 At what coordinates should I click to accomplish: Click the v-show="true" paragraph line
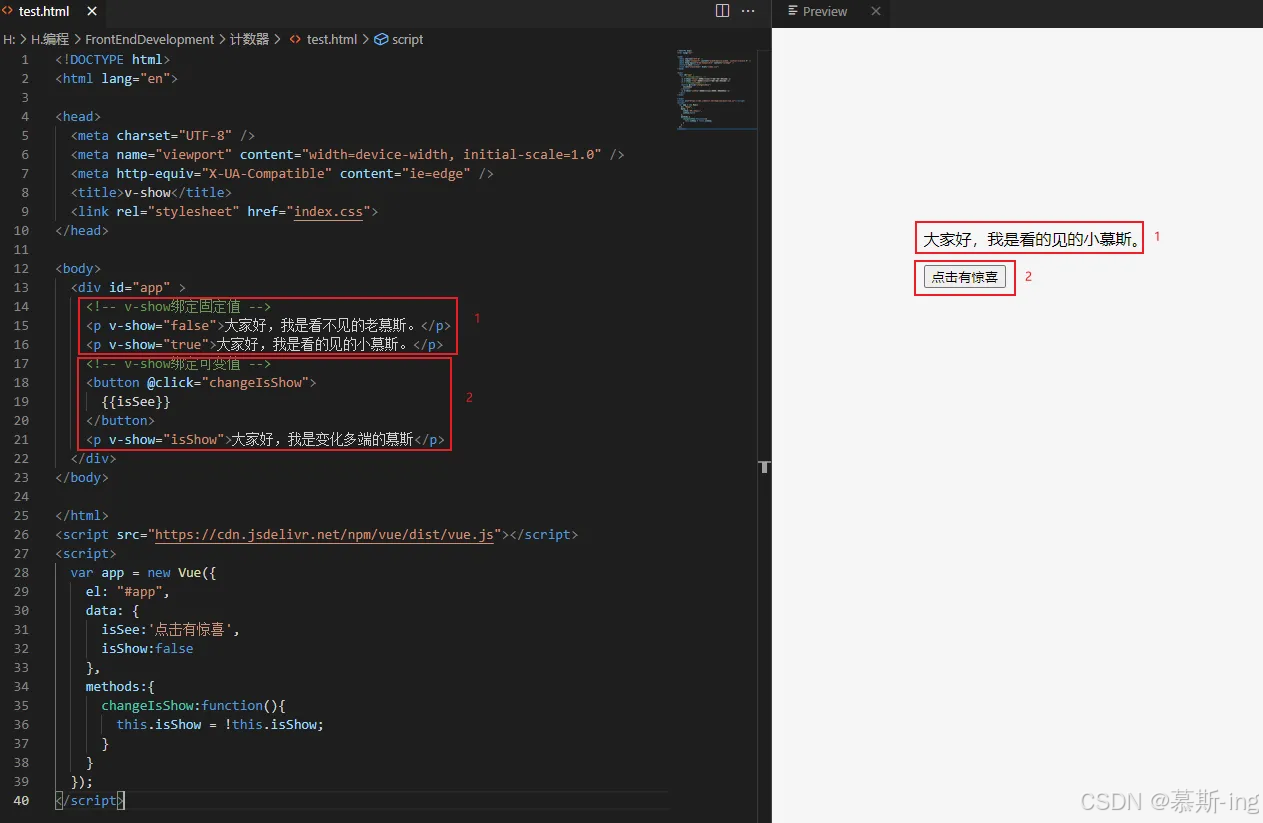264,345
